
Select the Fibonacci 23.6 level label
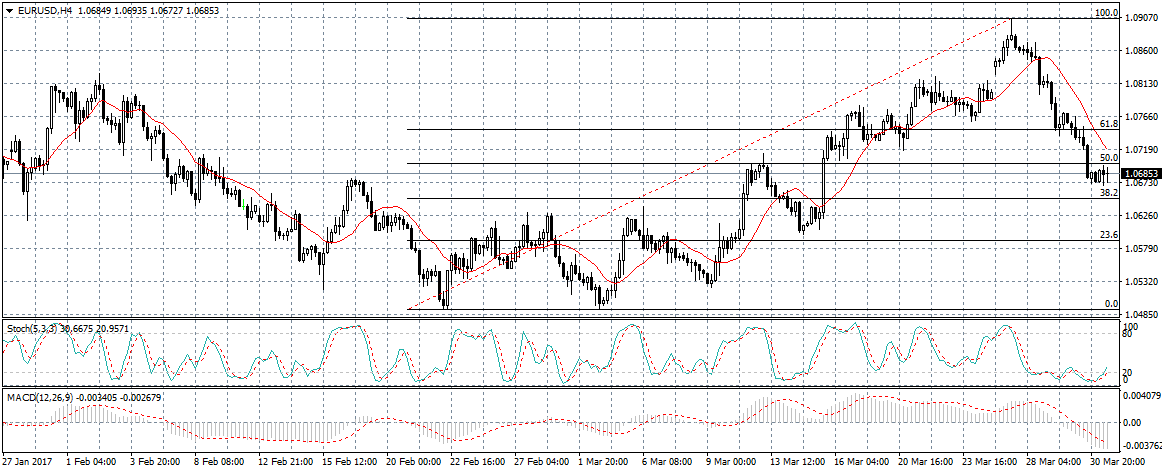(1108, 235)
